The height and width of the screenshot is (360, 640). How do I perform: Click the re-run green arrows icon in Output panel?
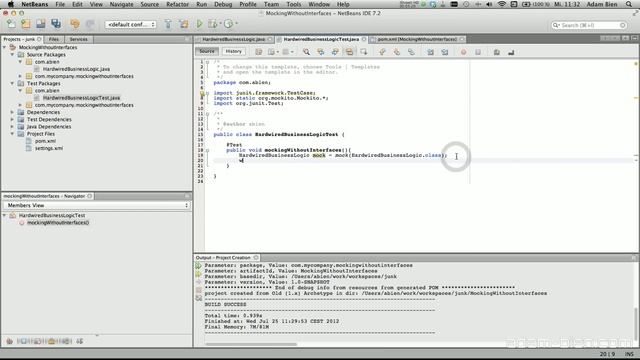point(199,266)
